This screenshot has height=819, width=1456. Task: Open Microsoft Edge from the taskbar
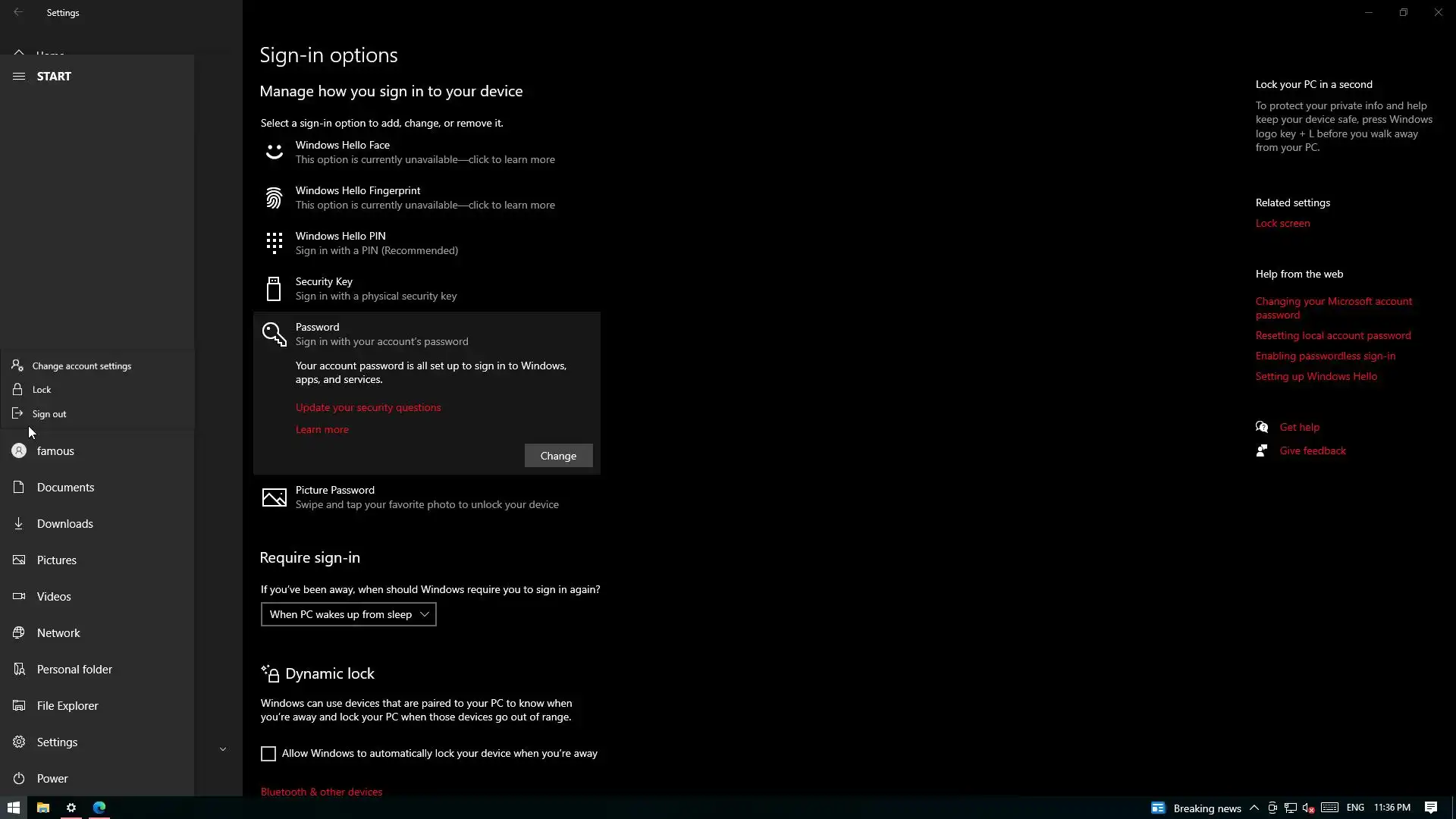click(x=99, y=808)
